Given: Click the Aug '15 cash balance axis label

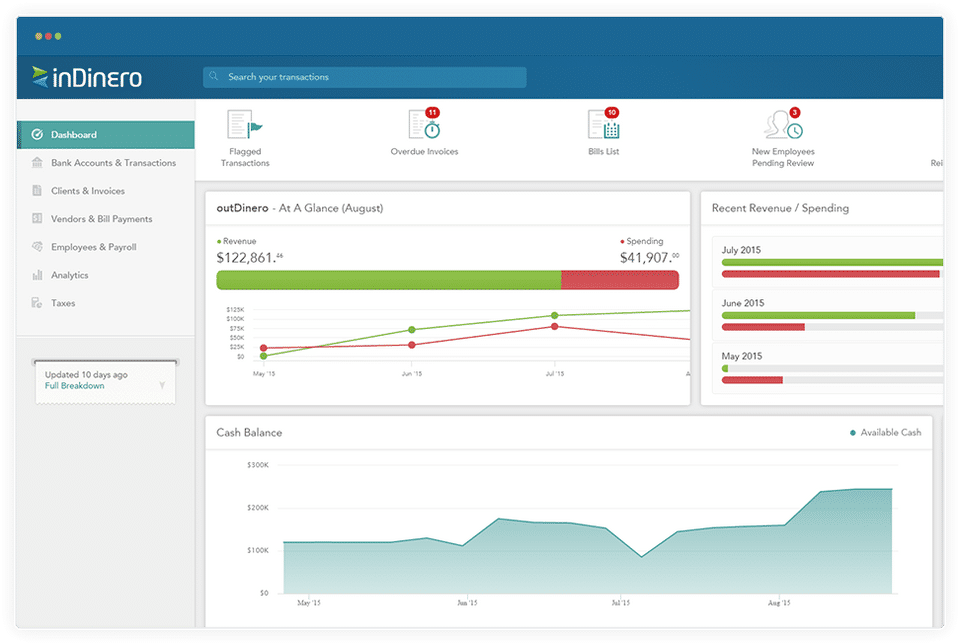Looking at the screenshot, I should [x=779, y=603].
